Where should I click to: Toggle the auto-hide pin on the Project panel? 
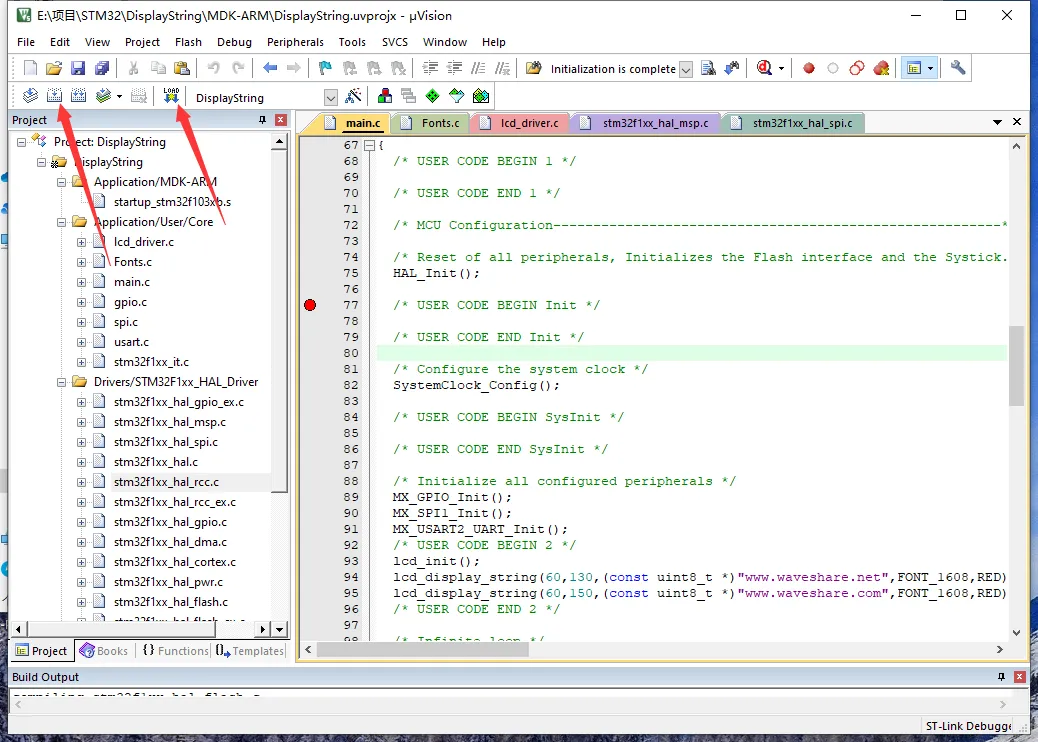point(262,120)
